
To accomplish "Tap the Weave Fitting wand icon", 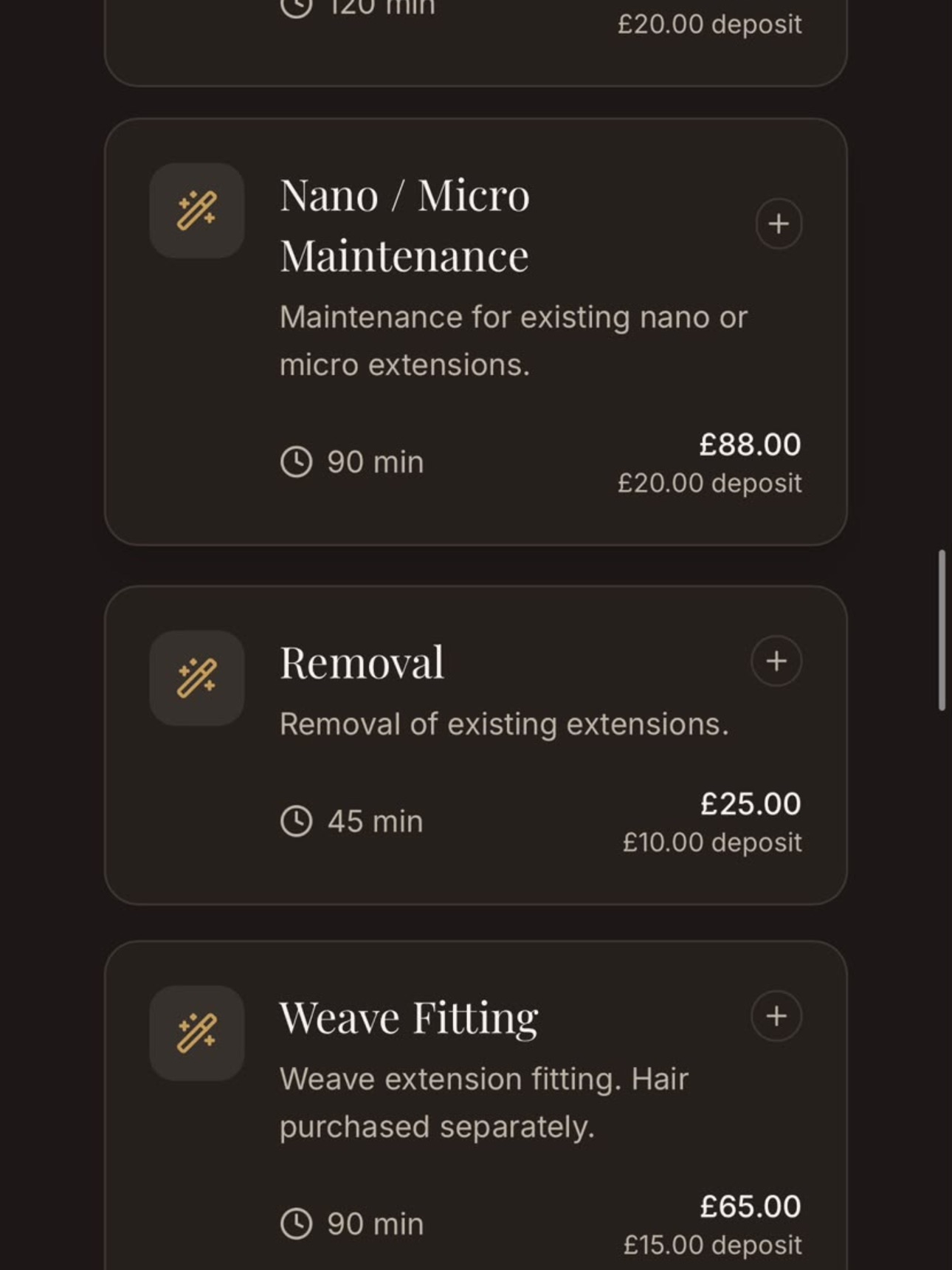I will [197, 1033].
